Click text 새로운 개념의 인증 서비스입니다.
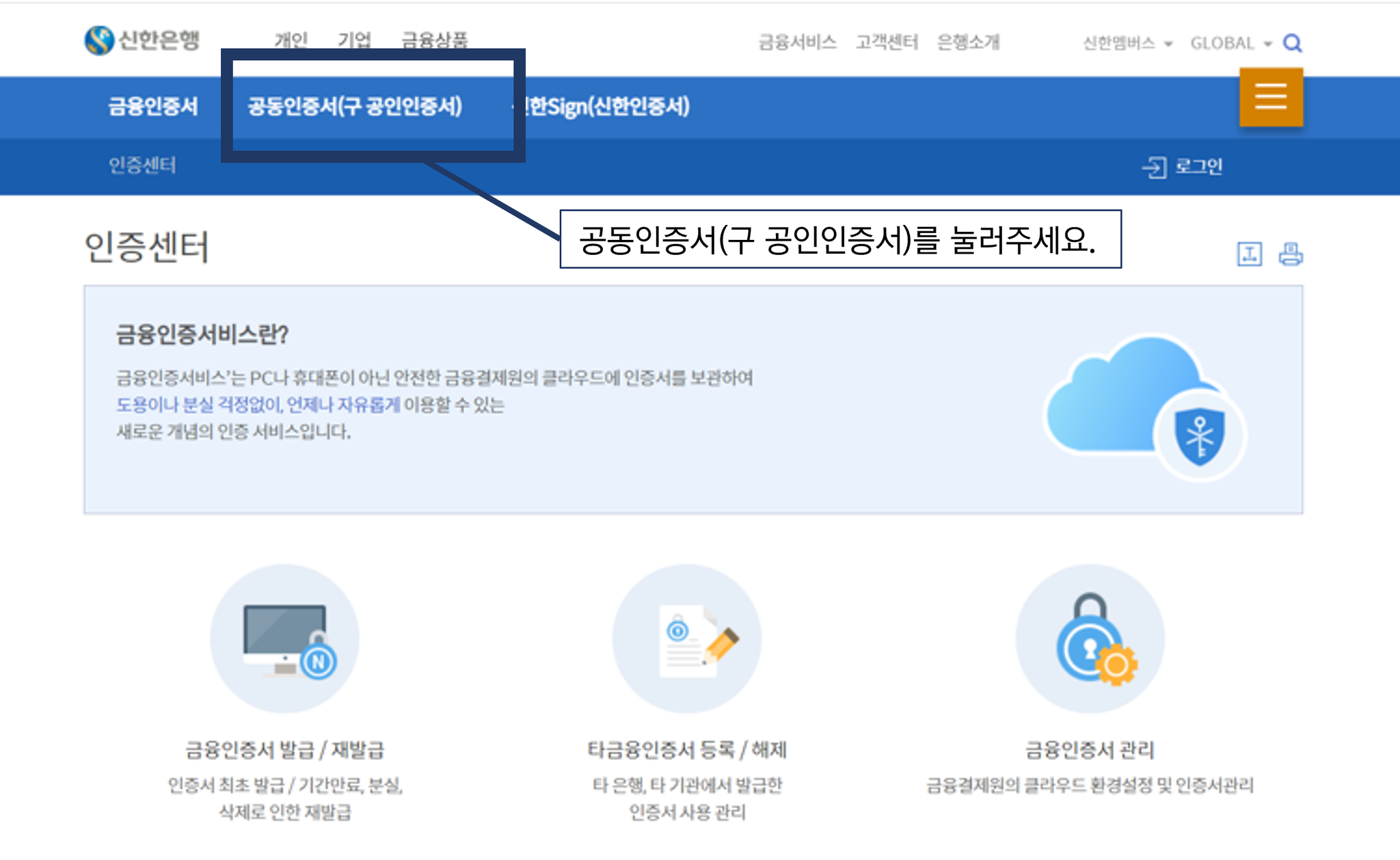 click(x=233, y=431)
